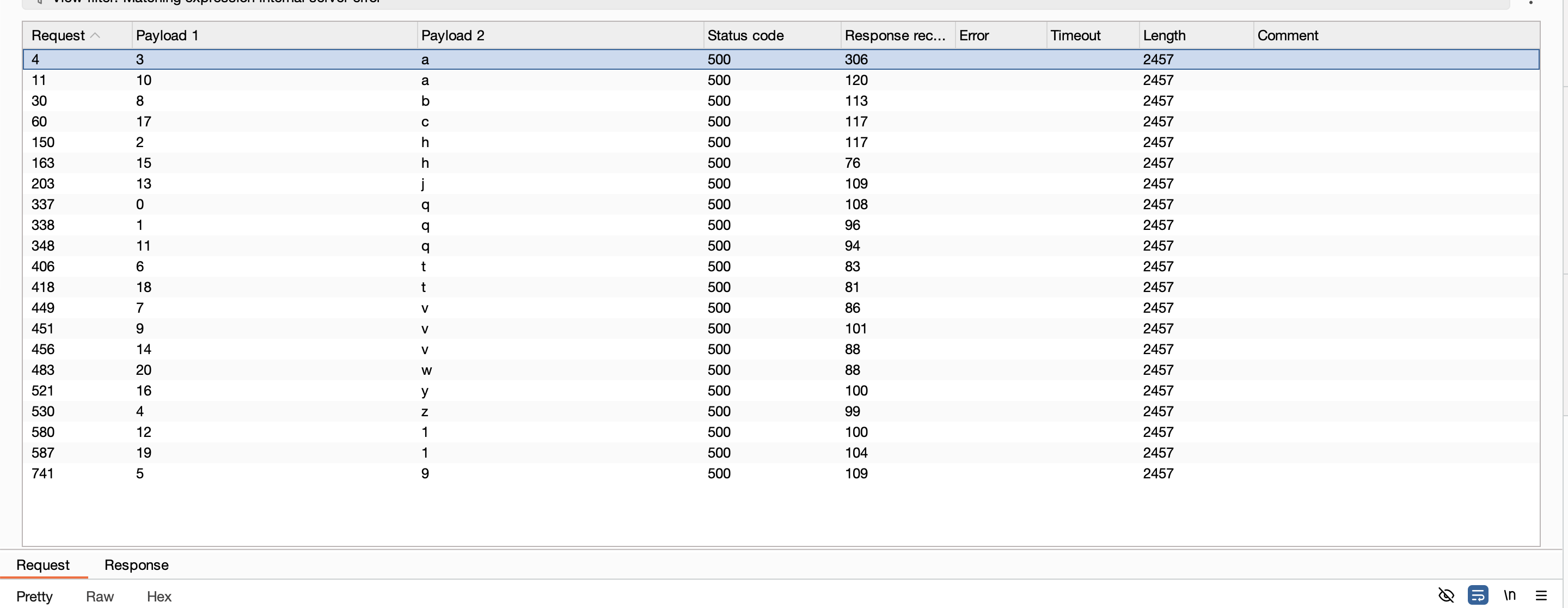Click the 120 response received value
The height and width of the screenshot is (608, 1568).
pos(856,80)
